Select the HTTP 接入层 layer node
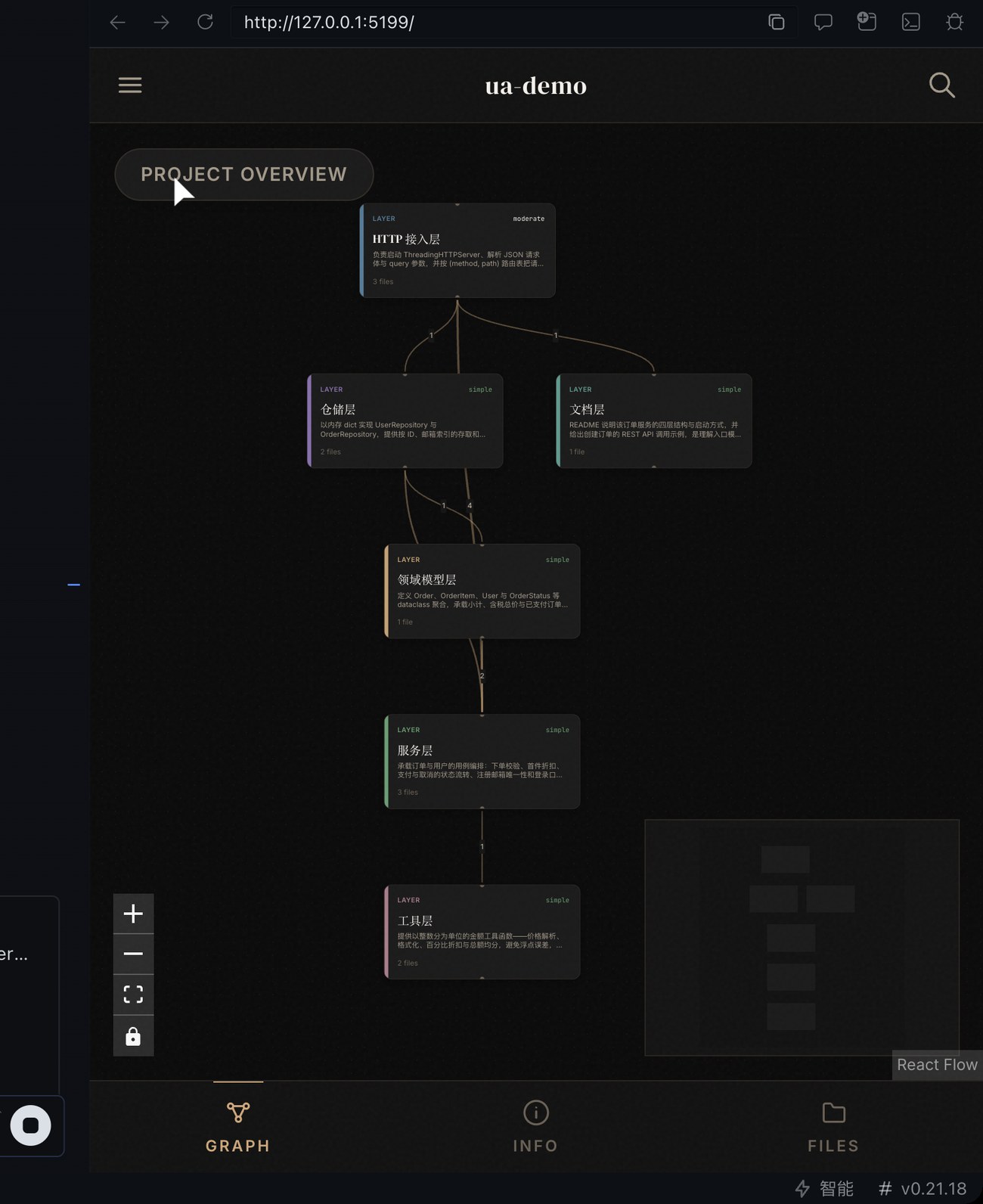Screen dimensions: 983x1204 pyautogui.click(x=457, y=250)
